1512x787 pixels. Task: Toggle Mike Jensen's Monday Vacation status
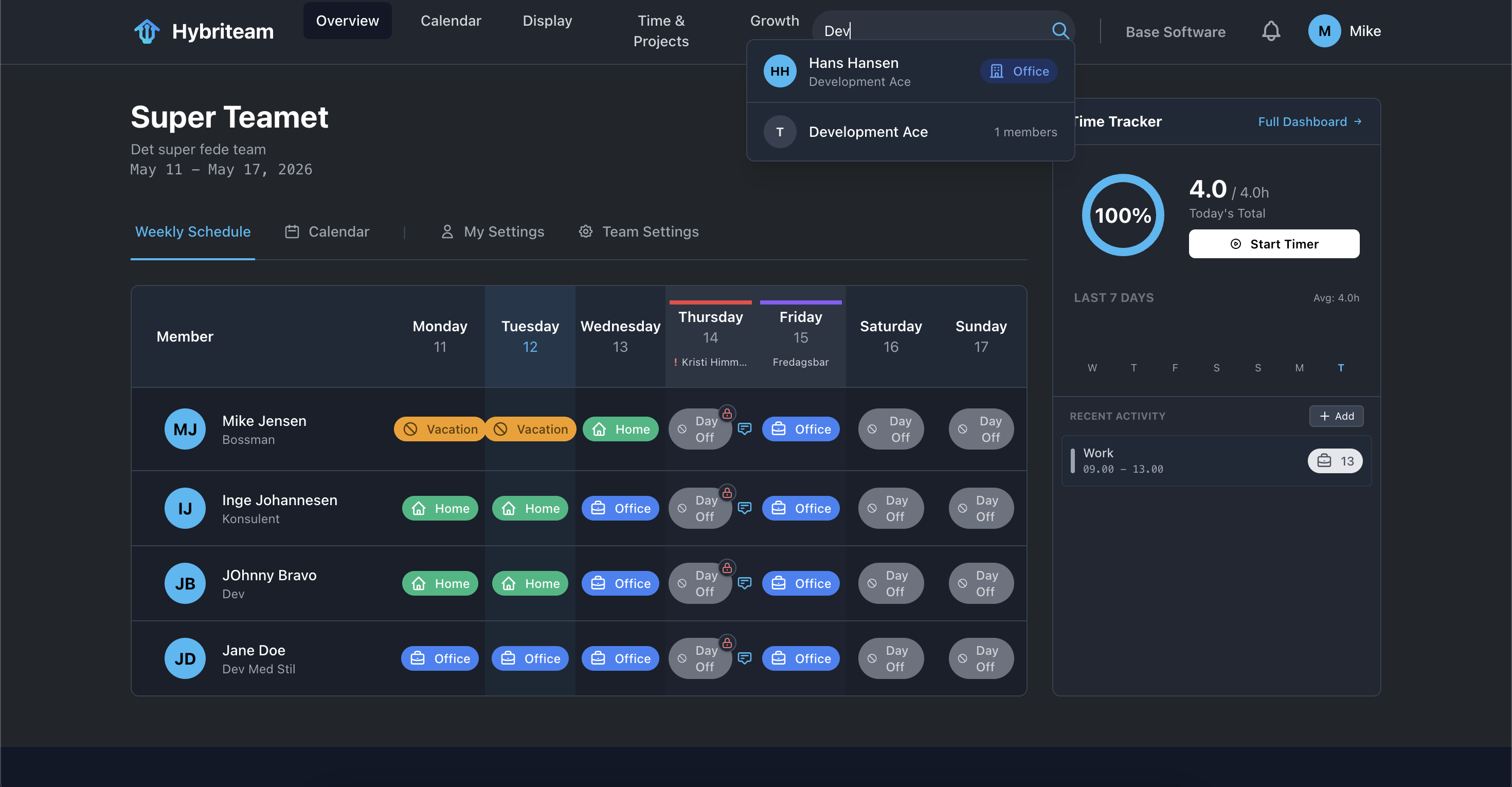[x=439, y=429]
